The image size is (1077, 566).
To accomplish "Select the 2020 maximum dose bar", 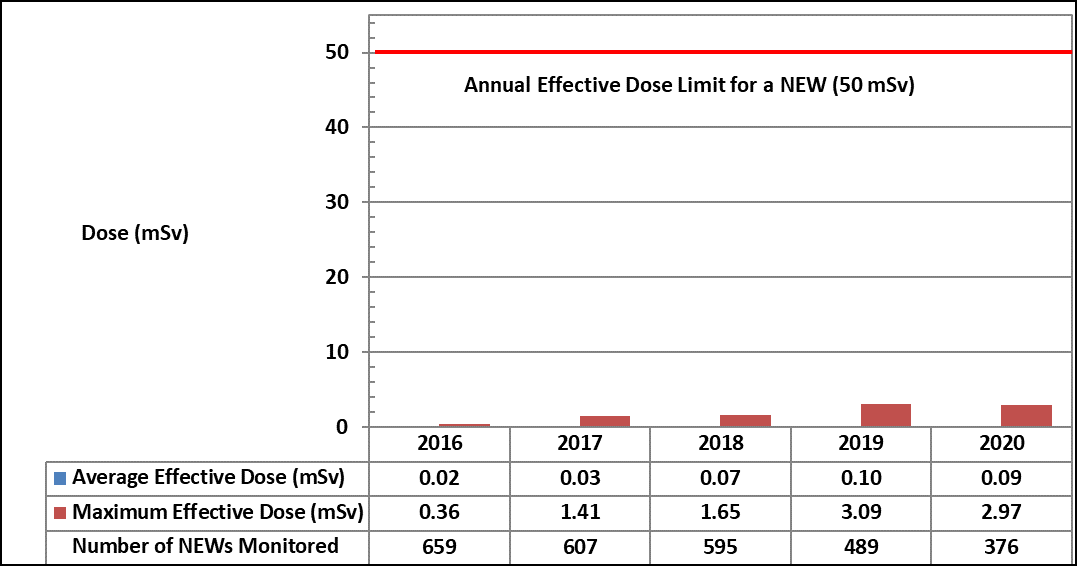I will click(1026, 416).
